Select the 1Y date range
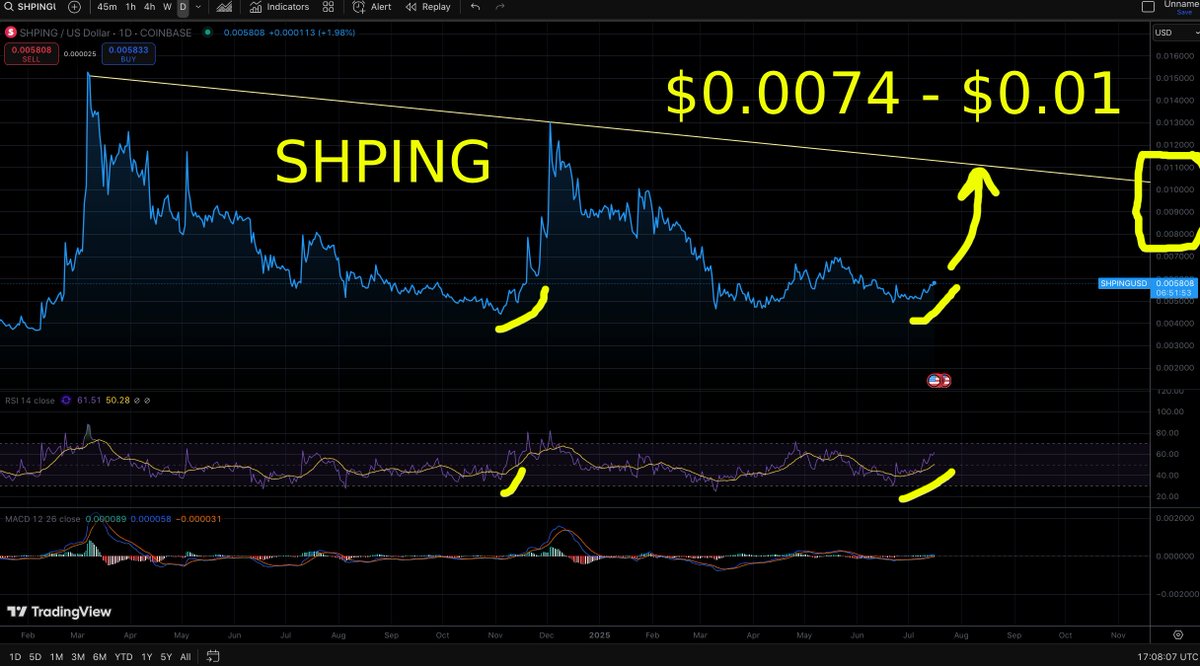Viewport: 1200px width, 666px height. (147, 657)
